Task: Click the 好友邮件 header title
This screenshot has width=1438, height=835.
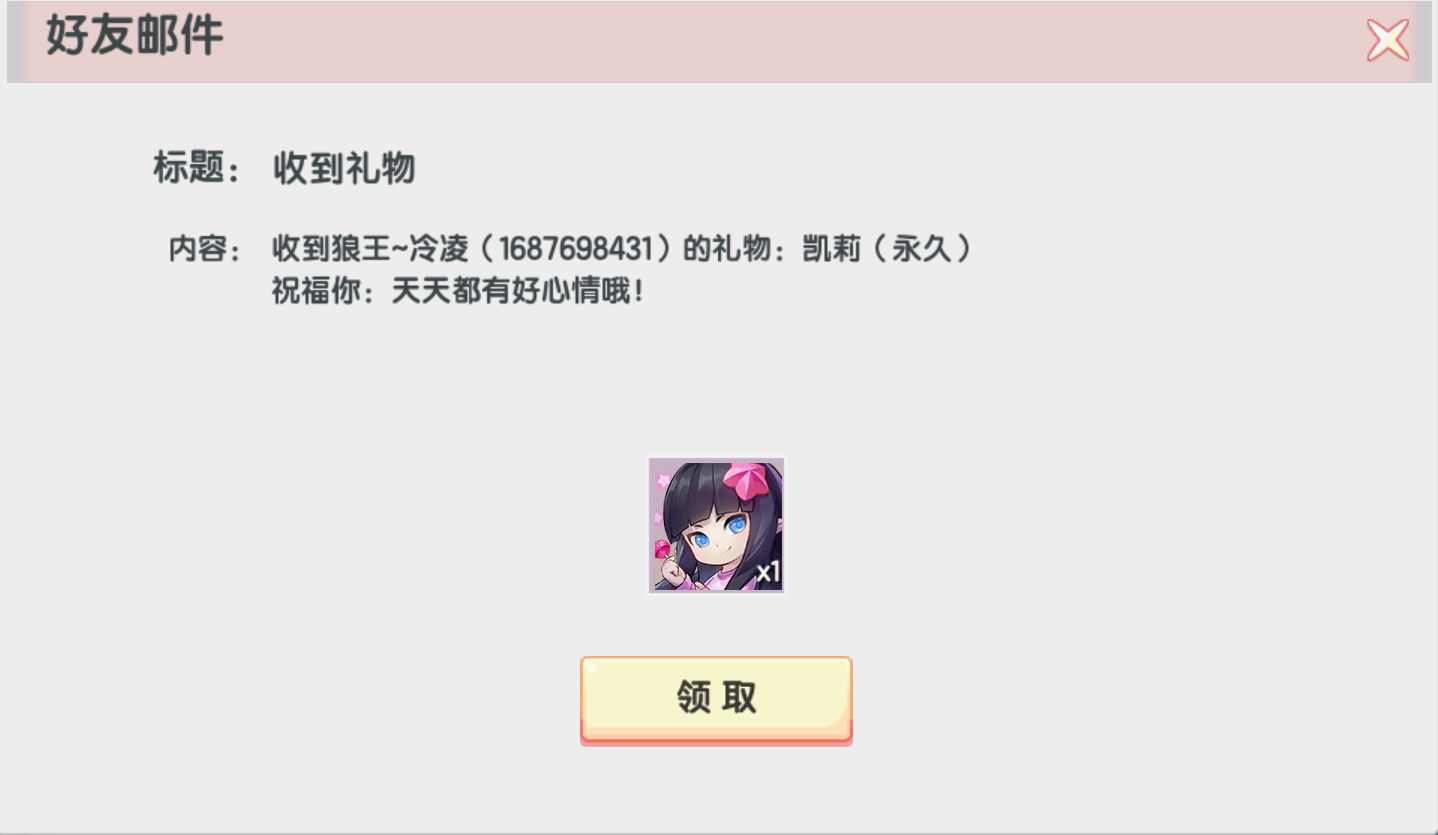Action: [x=134, y=37]
